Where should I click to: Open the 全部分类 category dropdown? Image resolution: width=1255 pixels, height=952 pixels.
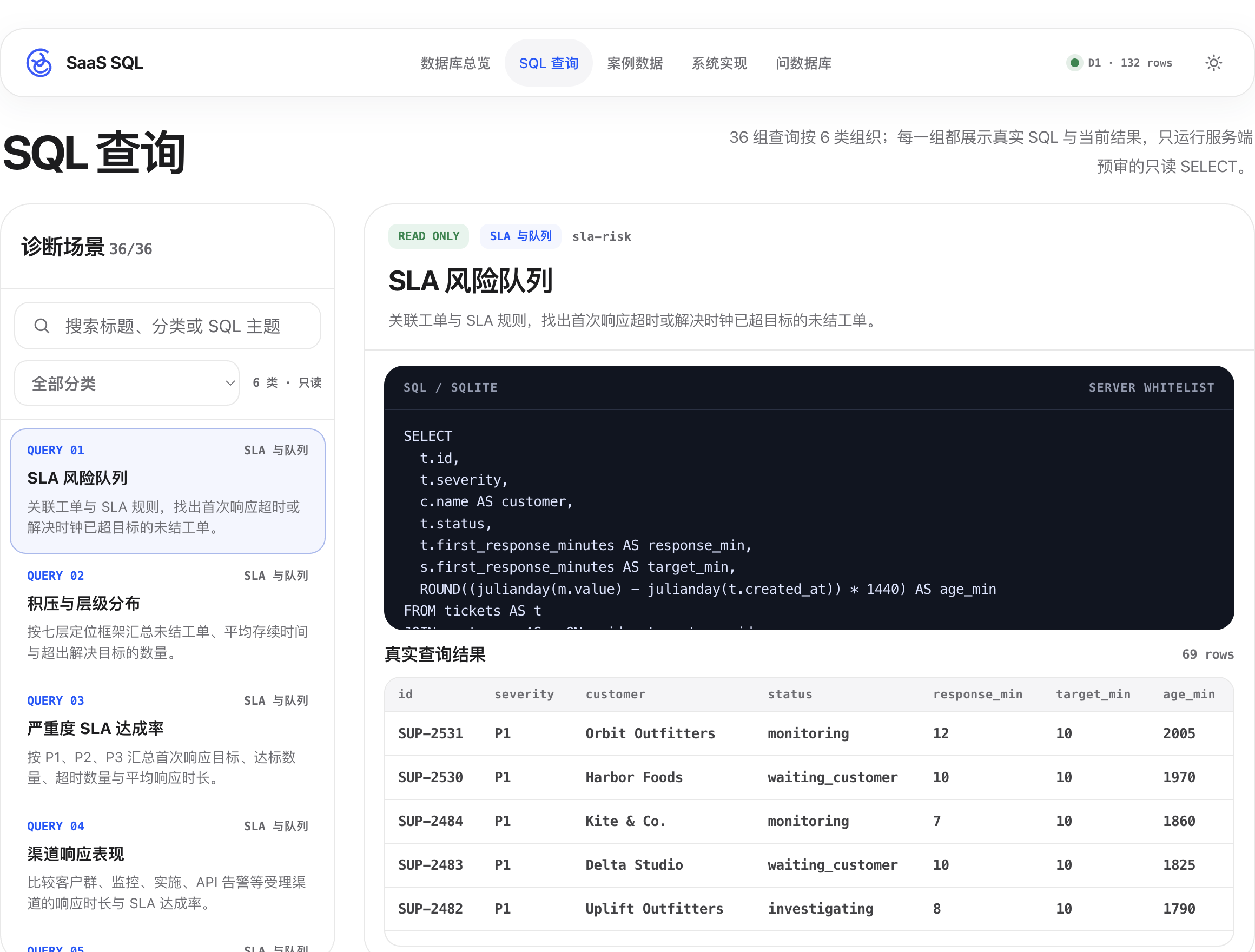point(127,383)
